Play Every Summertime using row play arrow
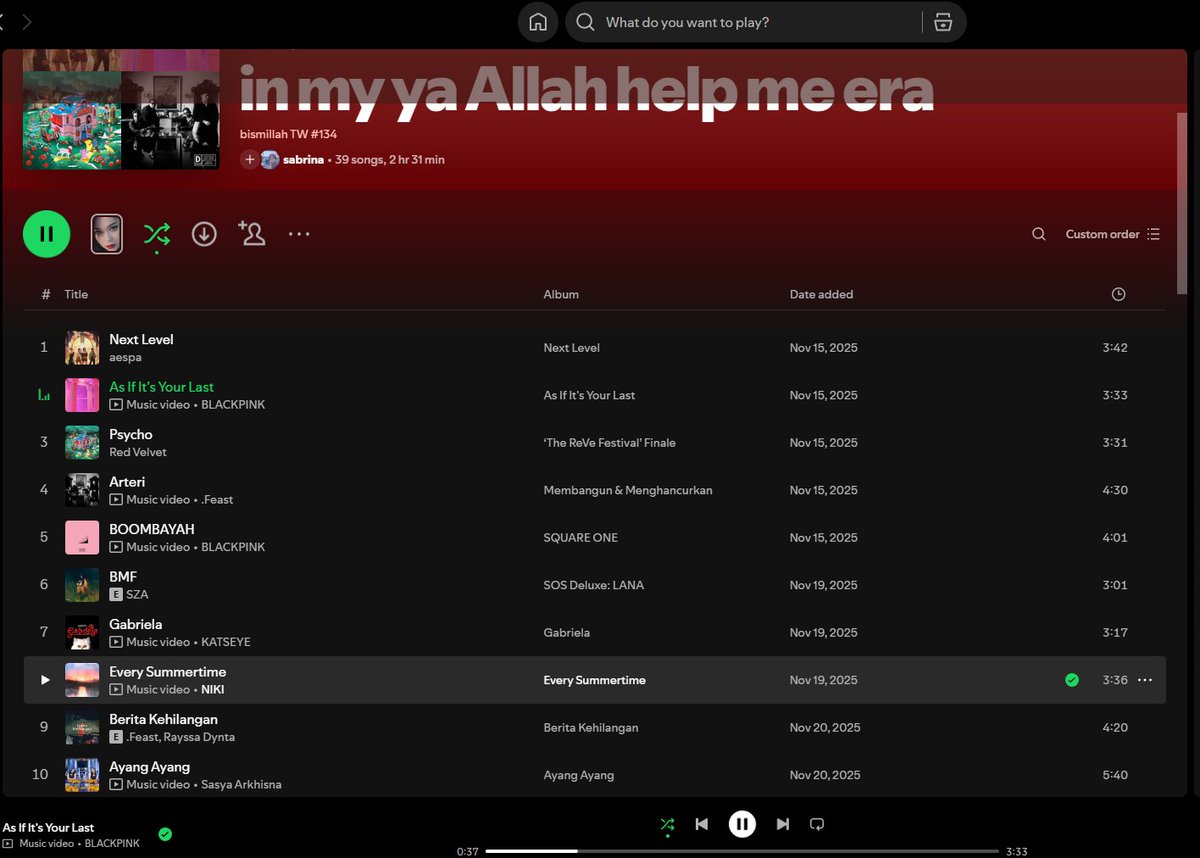Viewport: 1200px width, 858px height. [44, 680]
